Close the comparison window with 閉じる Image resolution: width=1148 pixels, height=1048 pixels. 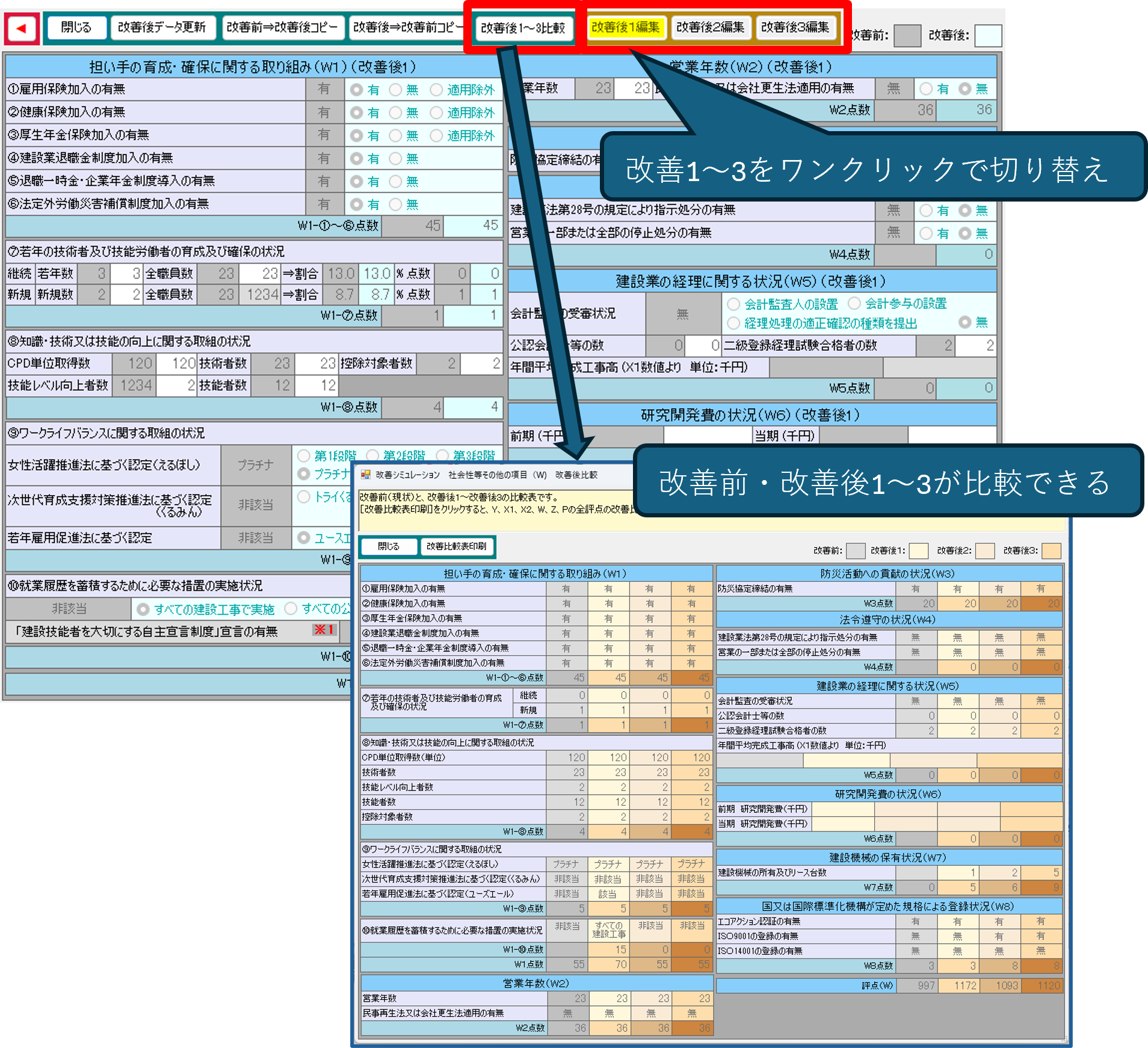389,546
